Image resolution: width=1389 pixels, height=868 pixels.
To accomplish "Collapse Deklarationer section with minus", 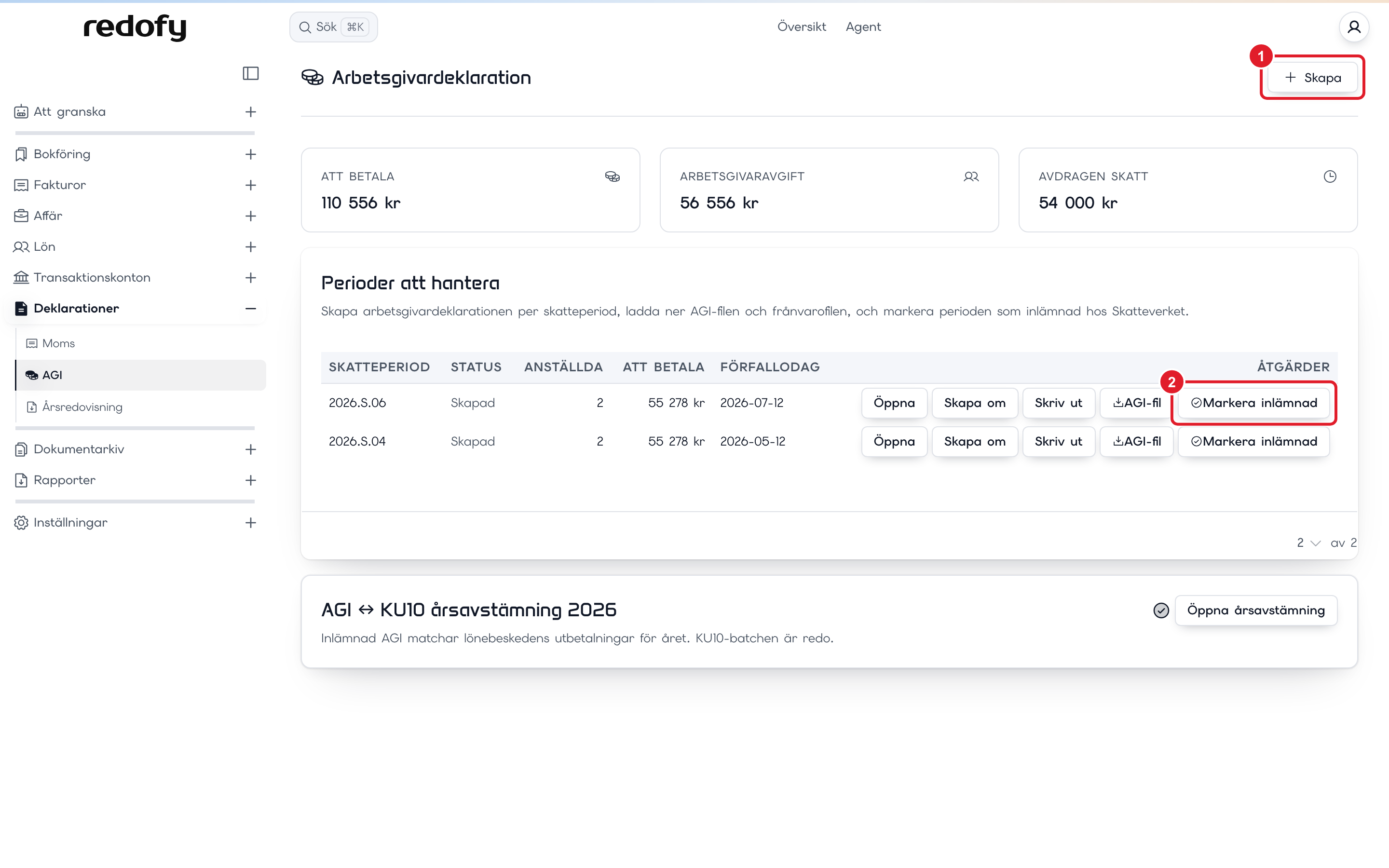I will pyautogui.click(x=251, y=309).
